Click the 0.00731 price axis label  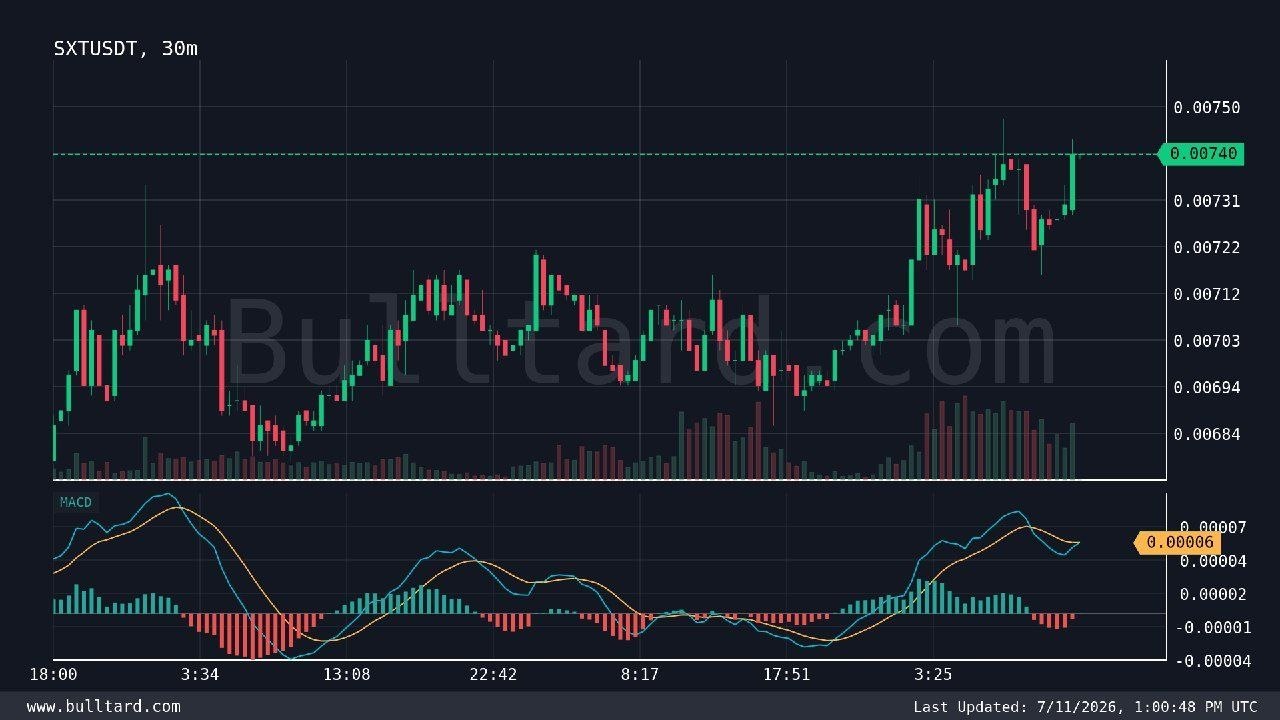[1207, 201]
